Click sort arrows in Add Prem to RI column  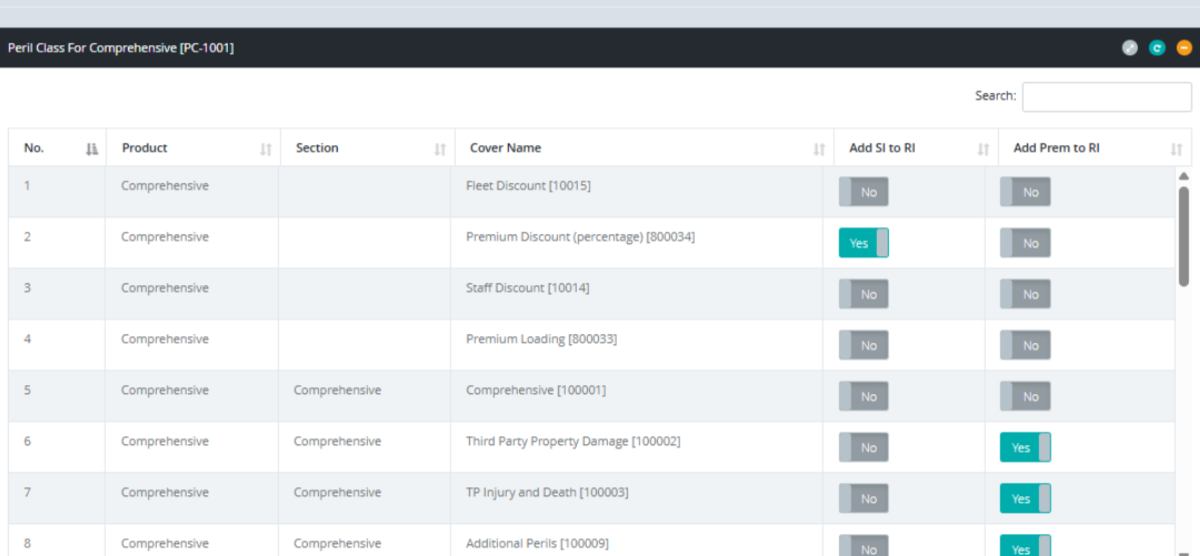[x=1175, y=149]
